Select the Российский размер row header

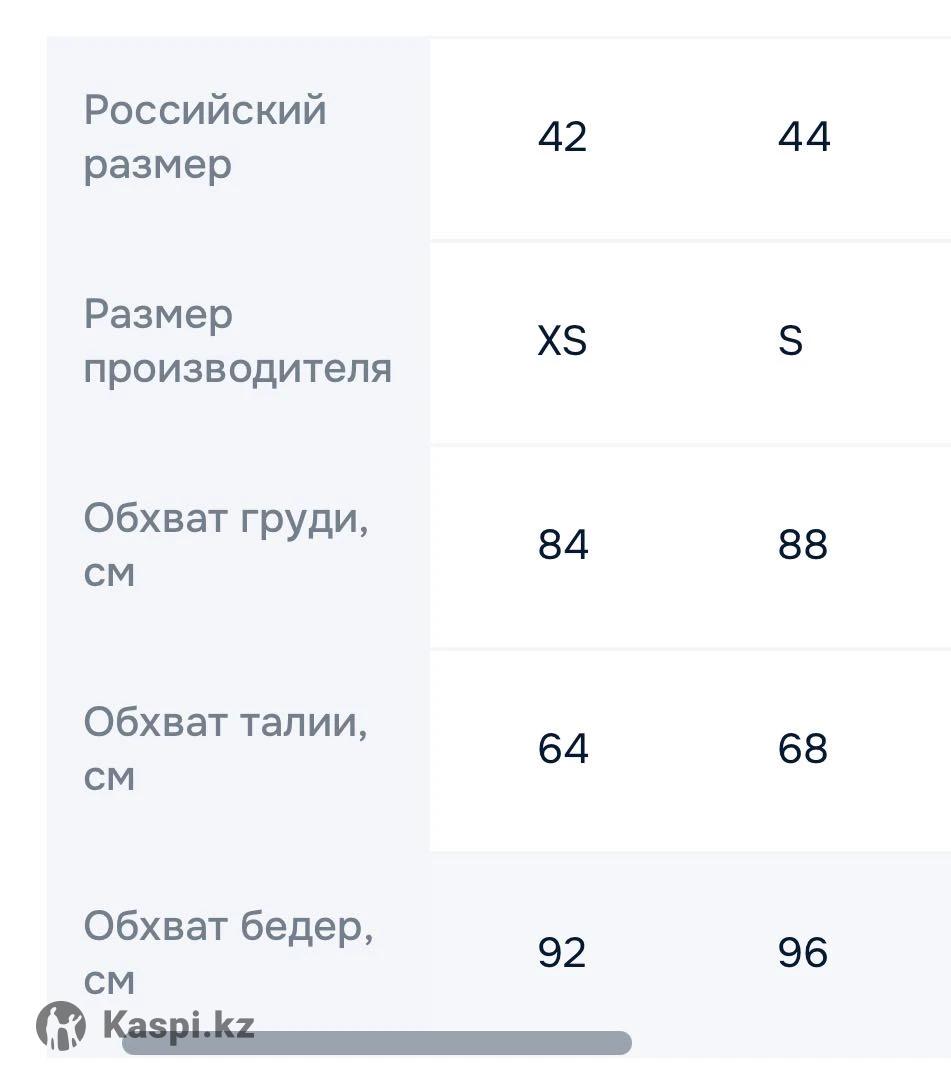tap(205, 137)
